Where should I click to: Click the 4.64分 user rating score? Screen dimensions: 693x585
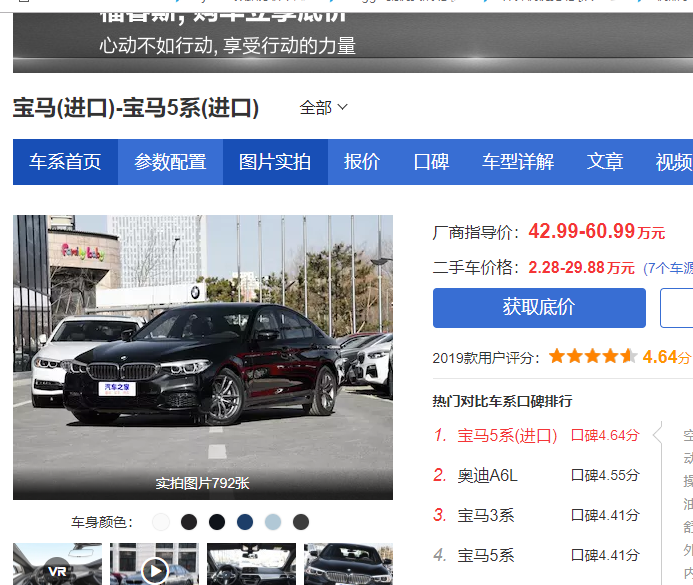pos(666,357)
